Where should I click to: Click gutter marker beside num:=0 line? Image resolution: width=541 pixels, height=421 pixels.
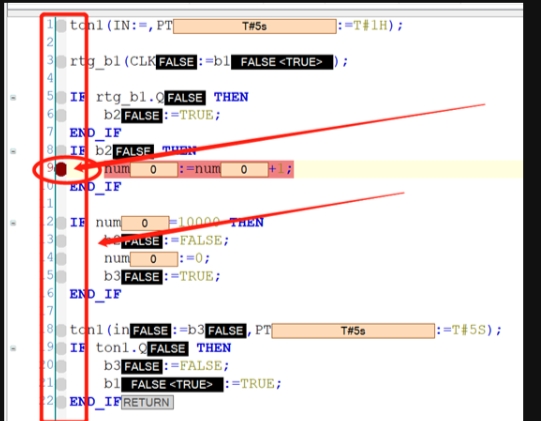click(61, 259)
